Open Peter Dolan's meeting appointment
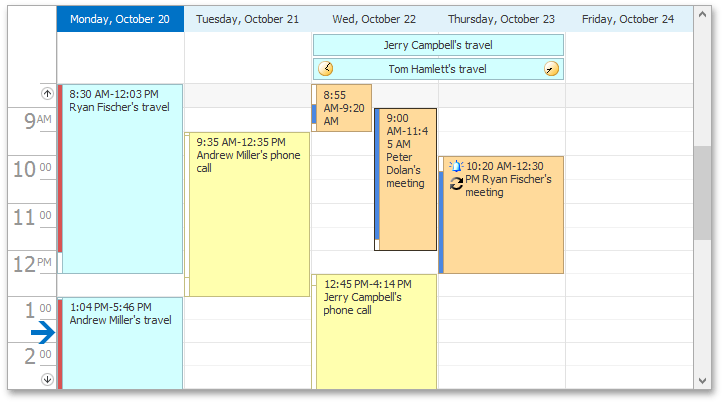 click(406, 180)
